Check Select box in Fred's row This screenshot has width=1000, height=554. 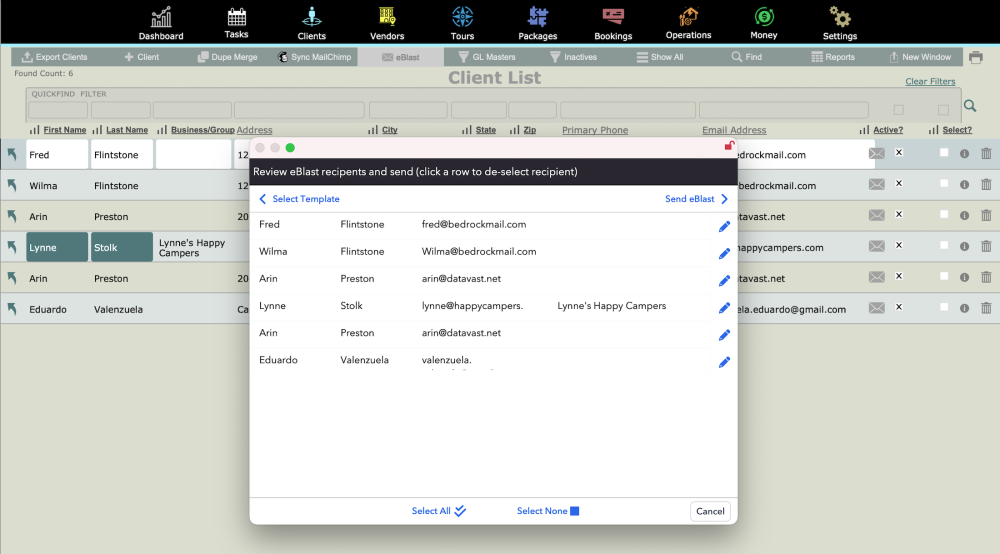pyautogui.click(x=944, y=152)
